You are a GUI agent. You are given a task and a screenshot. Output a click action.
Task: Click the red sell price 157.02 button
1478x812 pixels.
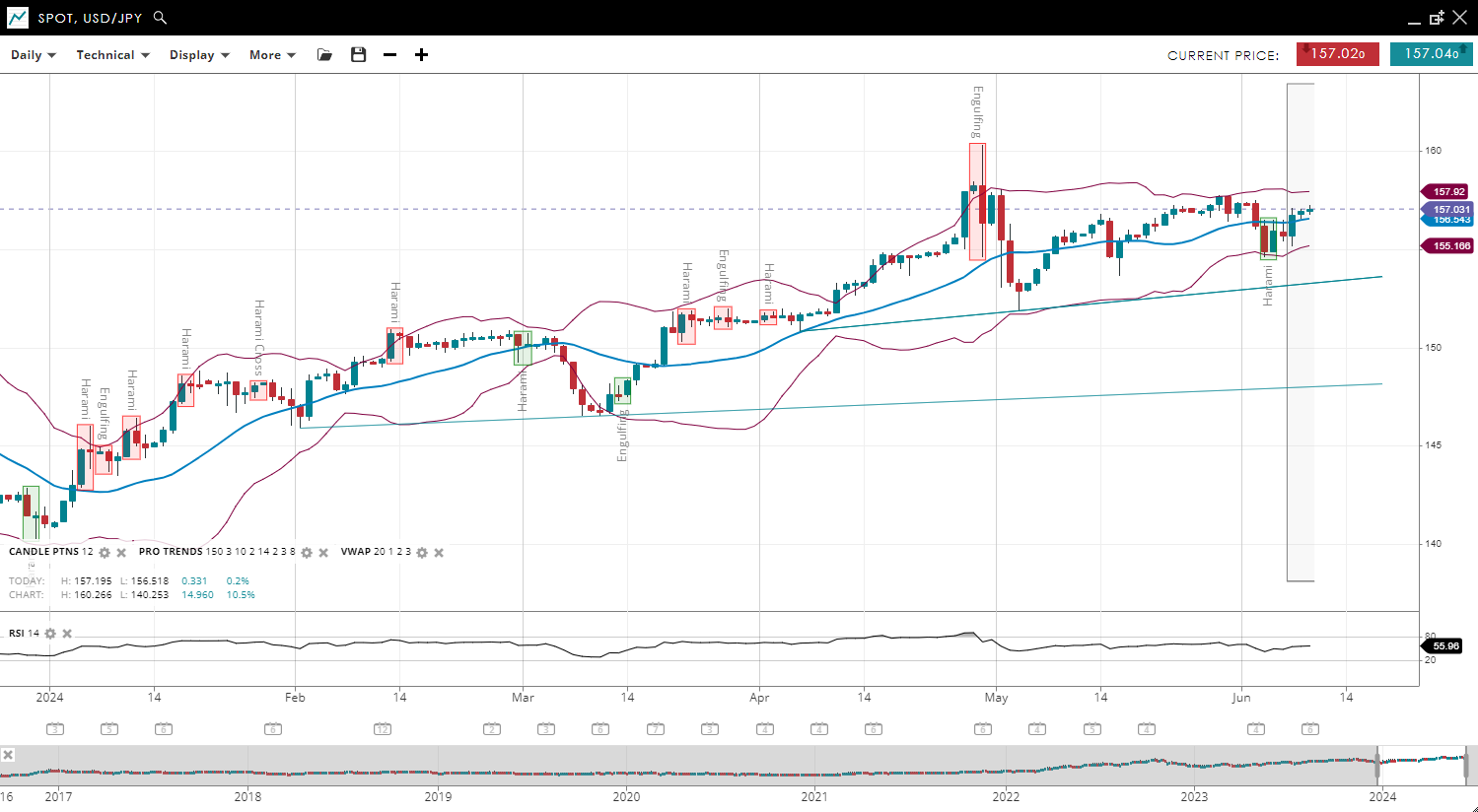[1337, 54]
